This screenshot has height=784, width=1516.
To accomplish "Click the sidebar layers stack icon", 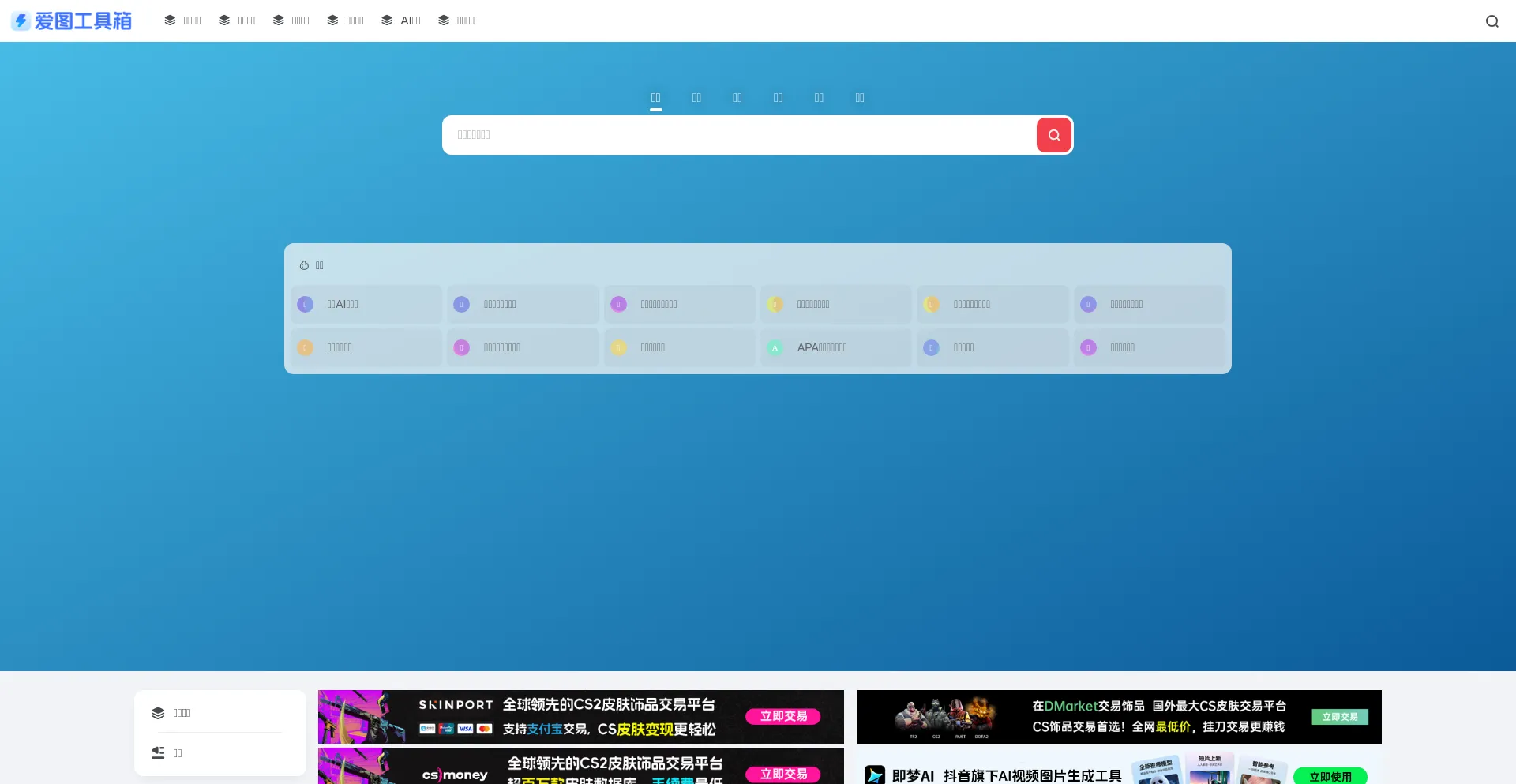I will click(x=158, y=713).
